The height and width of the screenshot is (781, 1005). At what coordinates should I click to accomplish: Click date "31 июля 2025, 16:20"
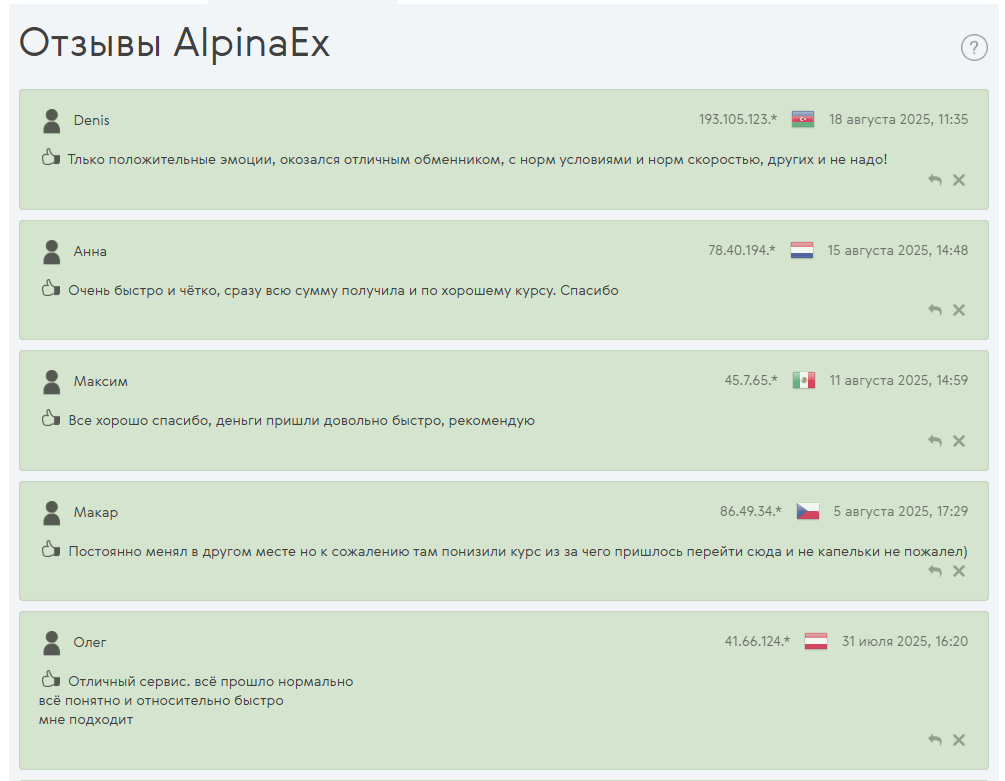click(904, 641)
